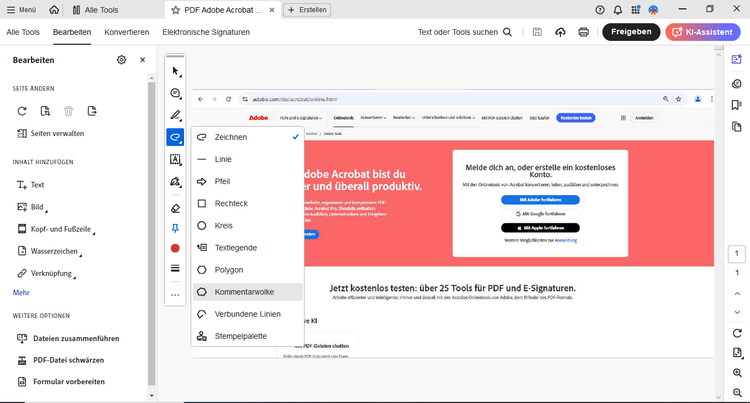Open Formular vorbereiten
Screen dimensions: 750x403
pos(61,381)
